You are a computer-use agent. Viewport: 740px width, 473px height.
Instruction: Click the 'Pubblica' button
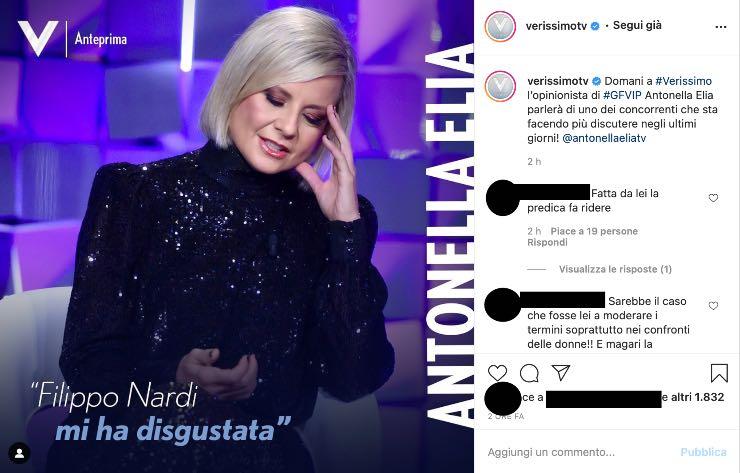click(703, 452)
